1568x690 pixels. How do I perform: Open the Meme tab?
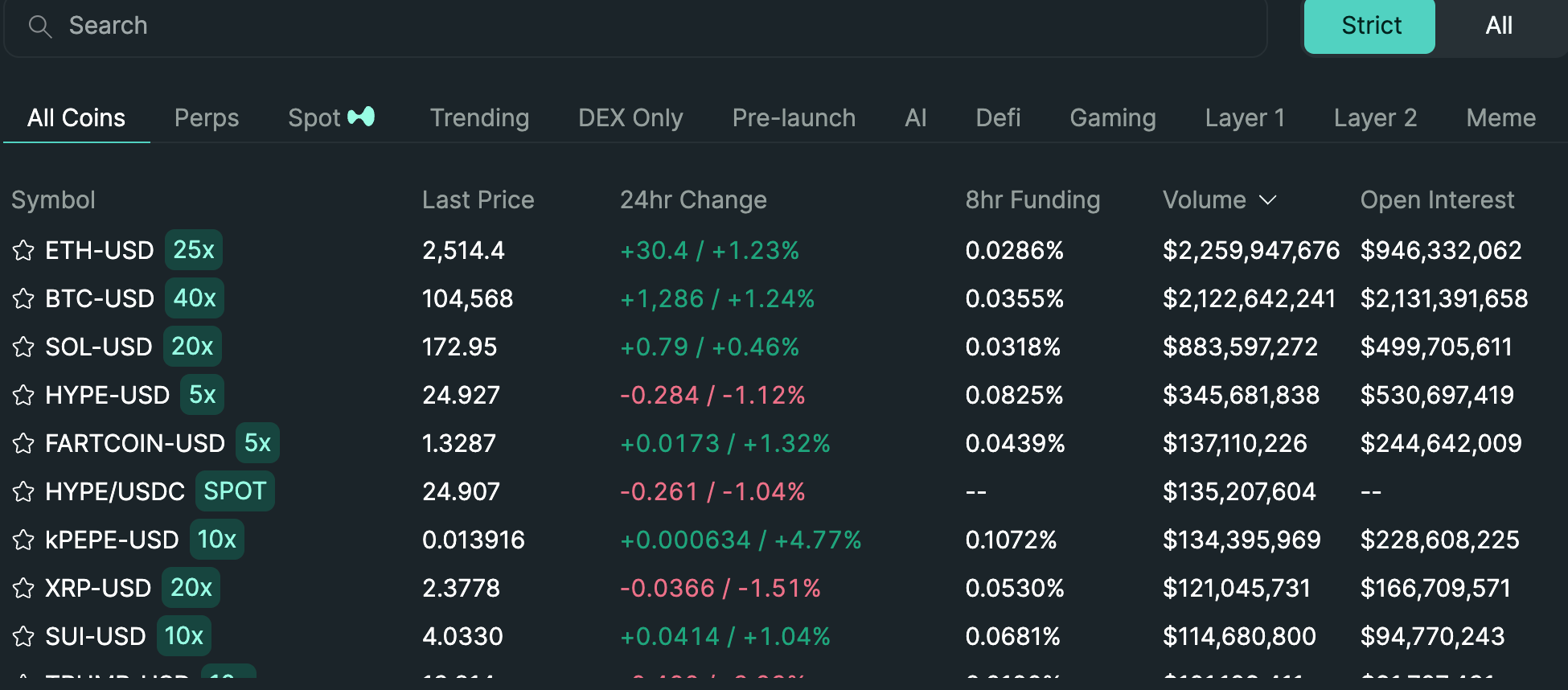1500,117
